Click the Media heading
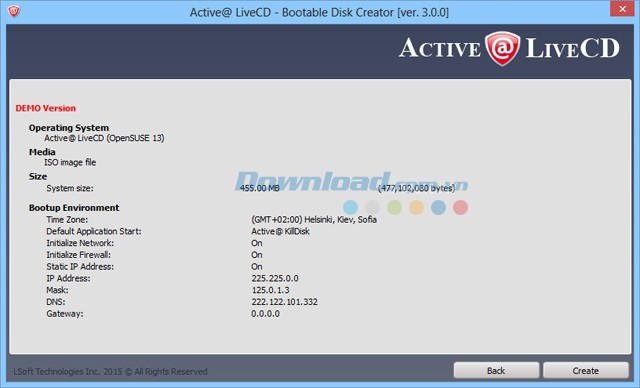 coord(42,152)
